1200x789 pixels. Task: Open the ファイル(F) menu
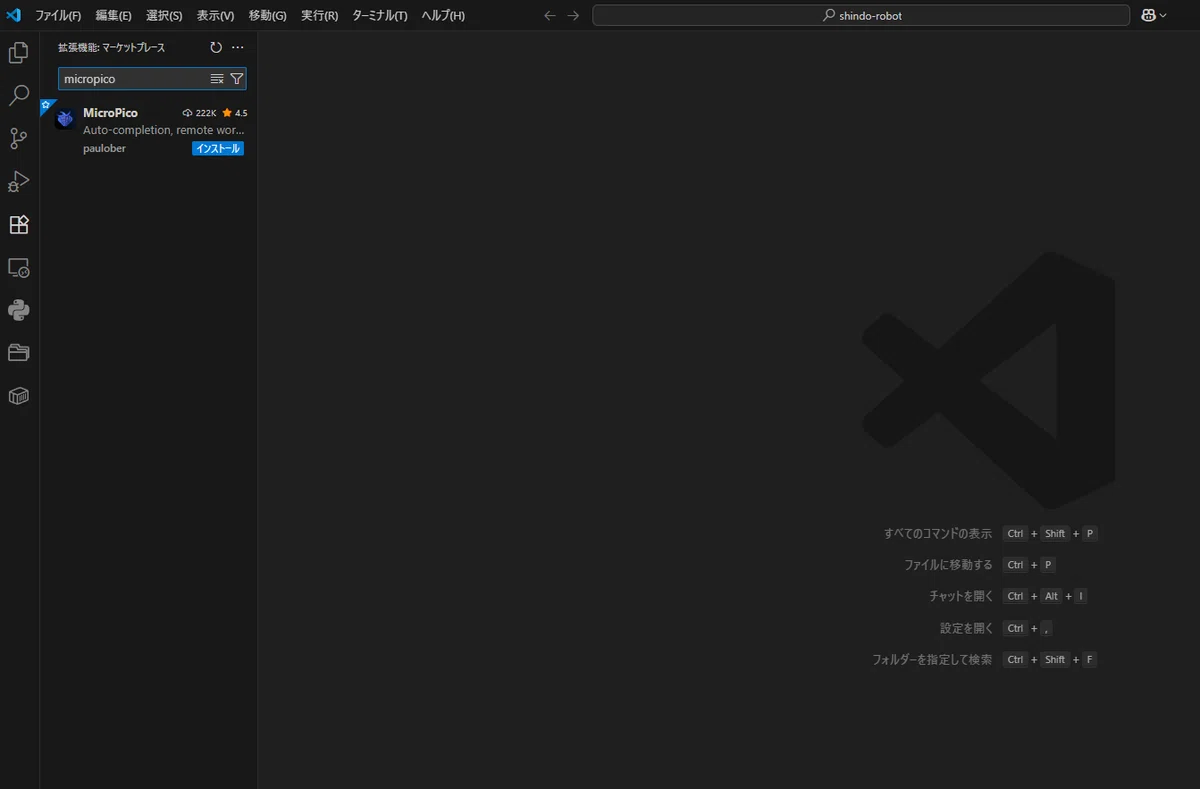(x=58, y=16)
